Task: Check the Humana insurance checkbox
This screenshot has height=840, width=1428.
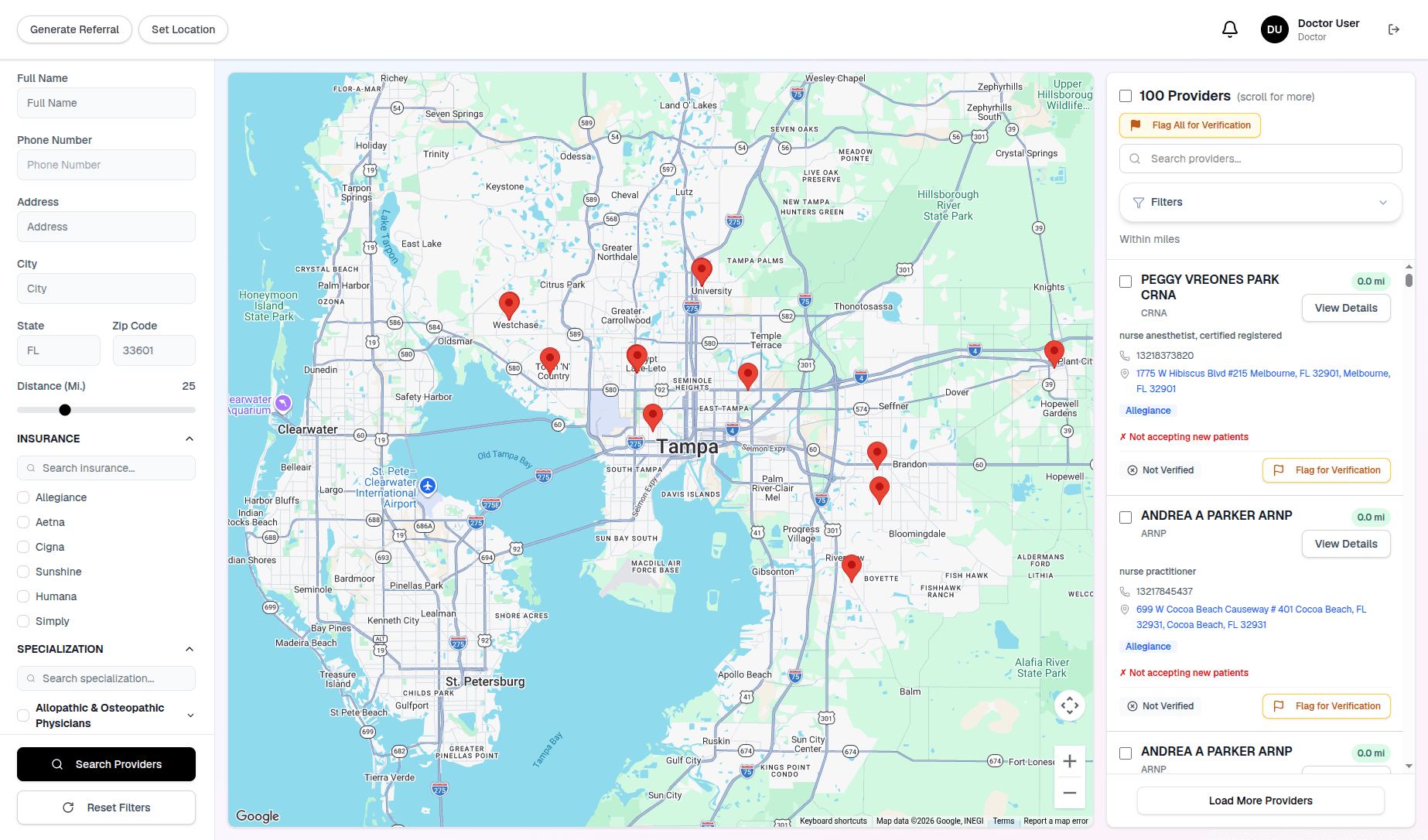Action: (23, 596)
